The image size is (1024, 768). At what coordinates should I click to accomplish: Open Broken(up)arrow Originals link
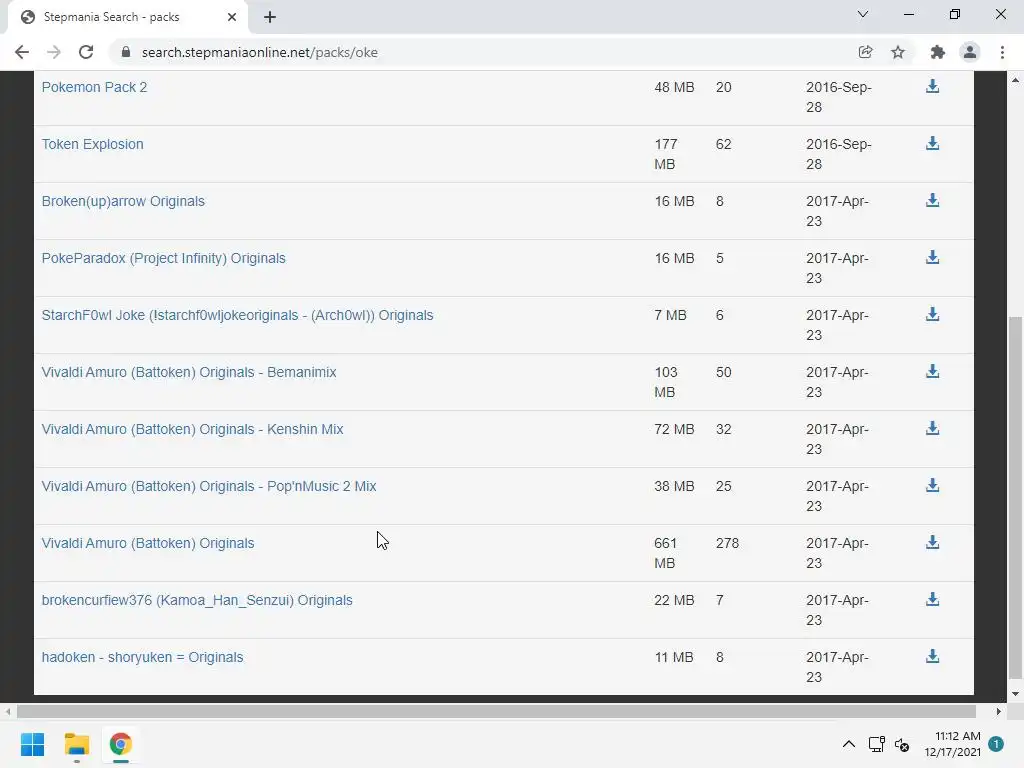coord(123,201)
